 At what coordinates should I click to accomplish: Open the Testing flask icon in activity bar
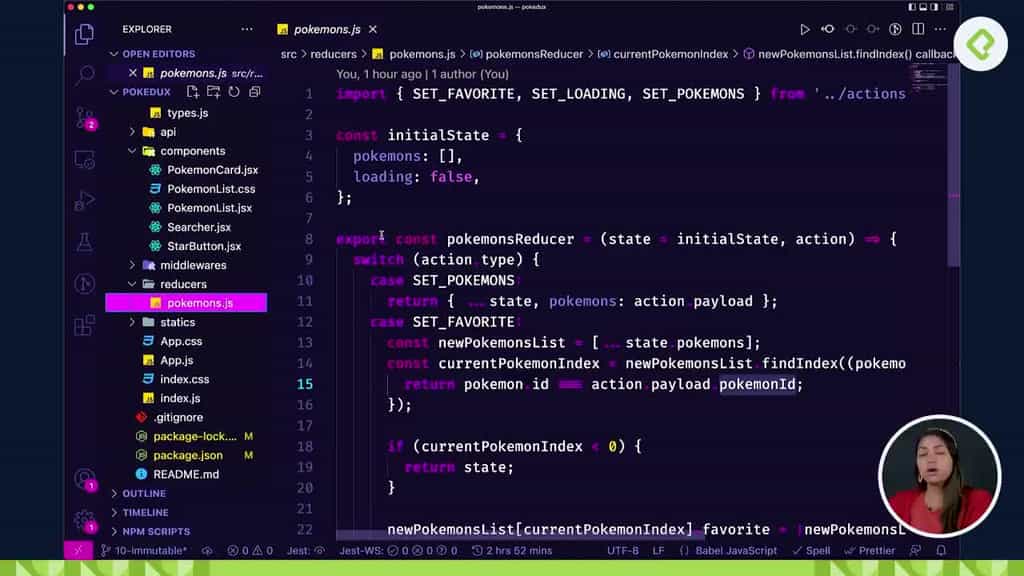point(82,241)
